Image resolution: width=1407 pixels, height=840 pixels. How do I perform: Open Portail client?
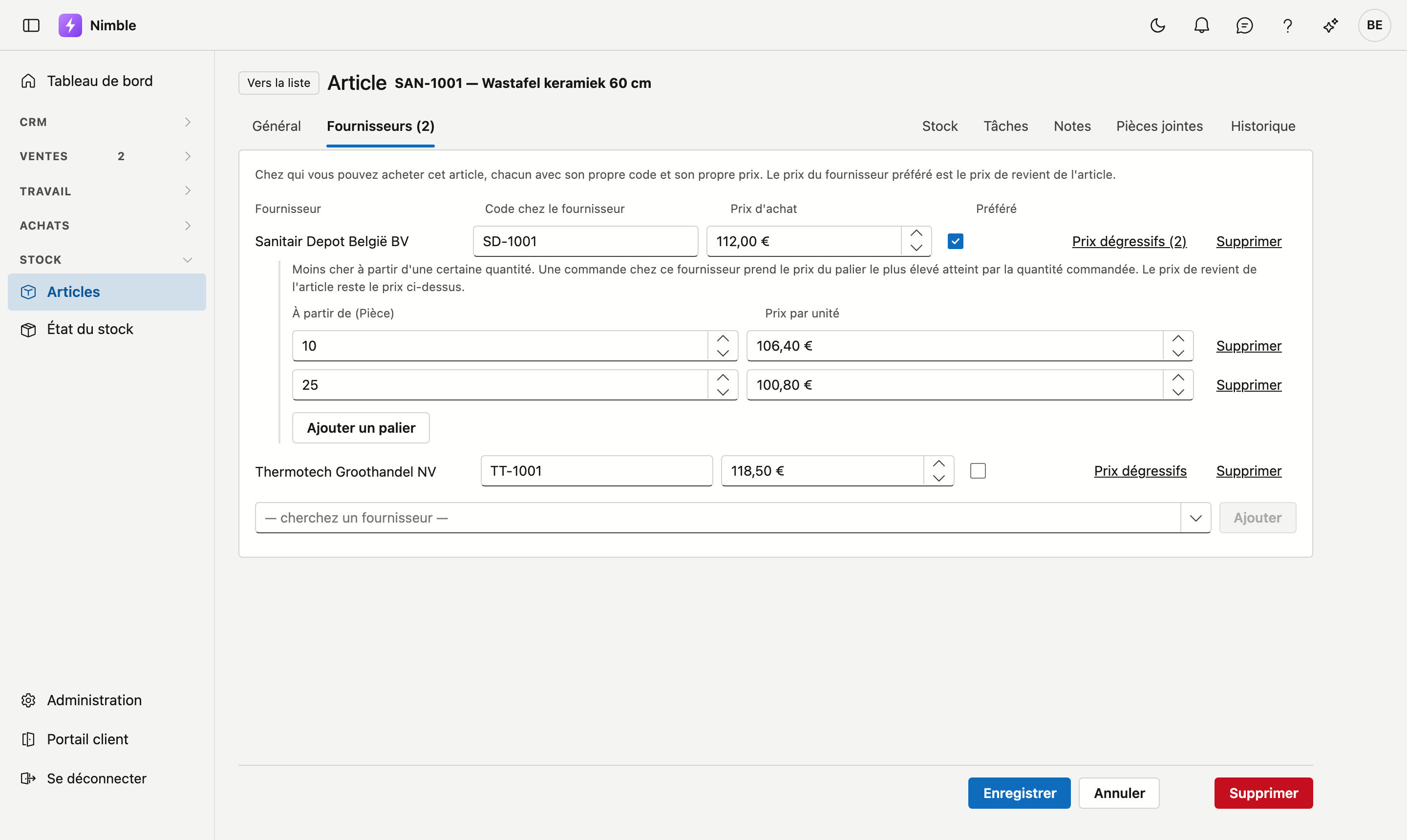click(107, 739)
